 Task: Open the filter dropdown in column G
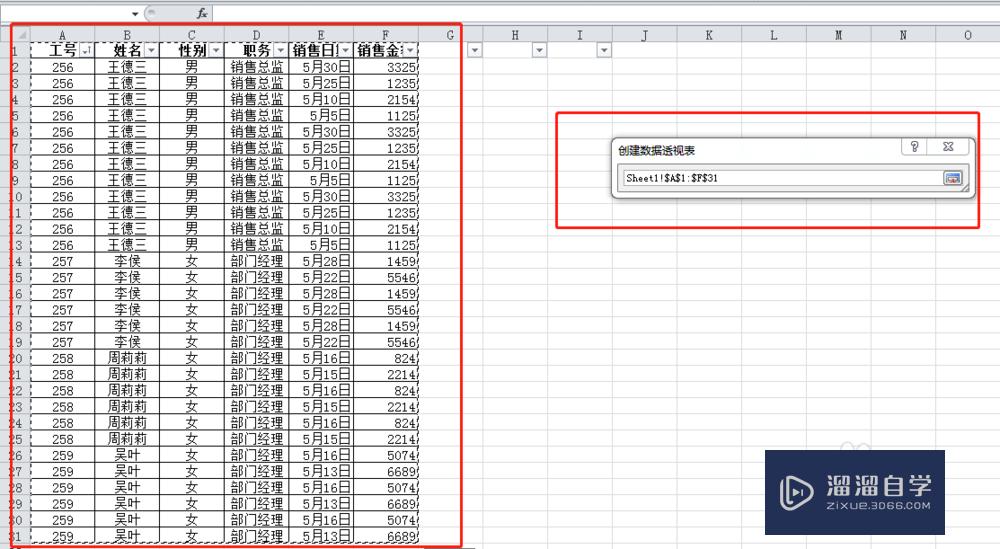475,50
